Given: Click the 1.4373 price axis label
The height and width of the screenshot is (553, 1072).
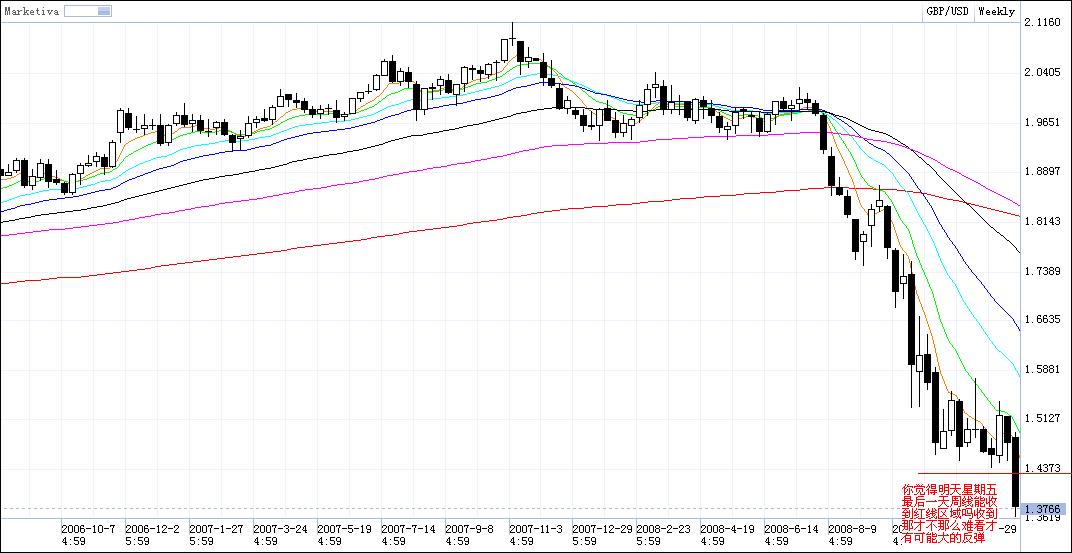Looking at the screenshot, I should click(1041, 468).
